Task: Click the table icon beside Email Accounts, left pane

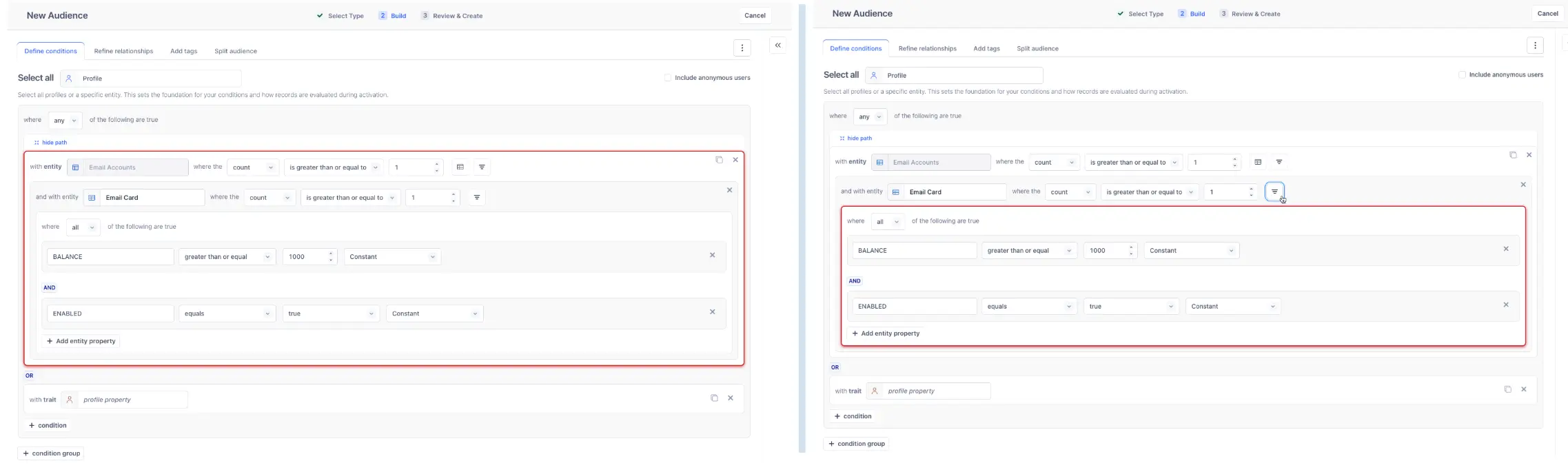Action: coord(460,167)
